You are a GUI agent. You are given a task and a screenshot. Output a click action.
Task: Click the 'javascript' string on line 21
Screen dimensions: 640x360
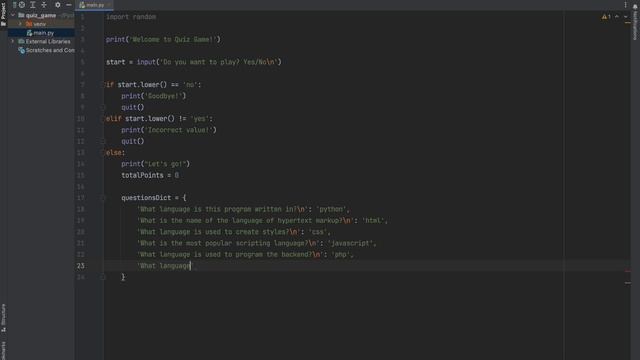click(350, 243)
